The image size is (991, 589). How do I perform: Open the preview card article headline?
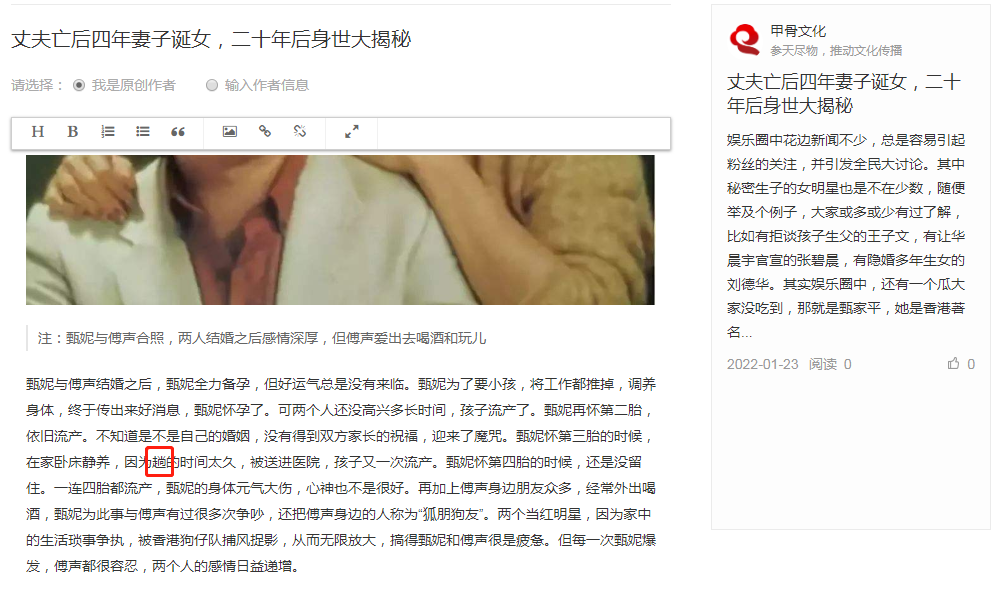(844, 94)
